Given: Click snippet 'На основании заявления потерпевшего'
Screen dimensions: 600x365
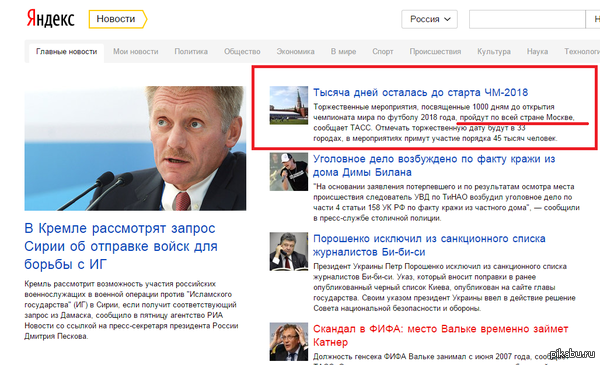Looking at the screenshot, I should coord(447,202).
